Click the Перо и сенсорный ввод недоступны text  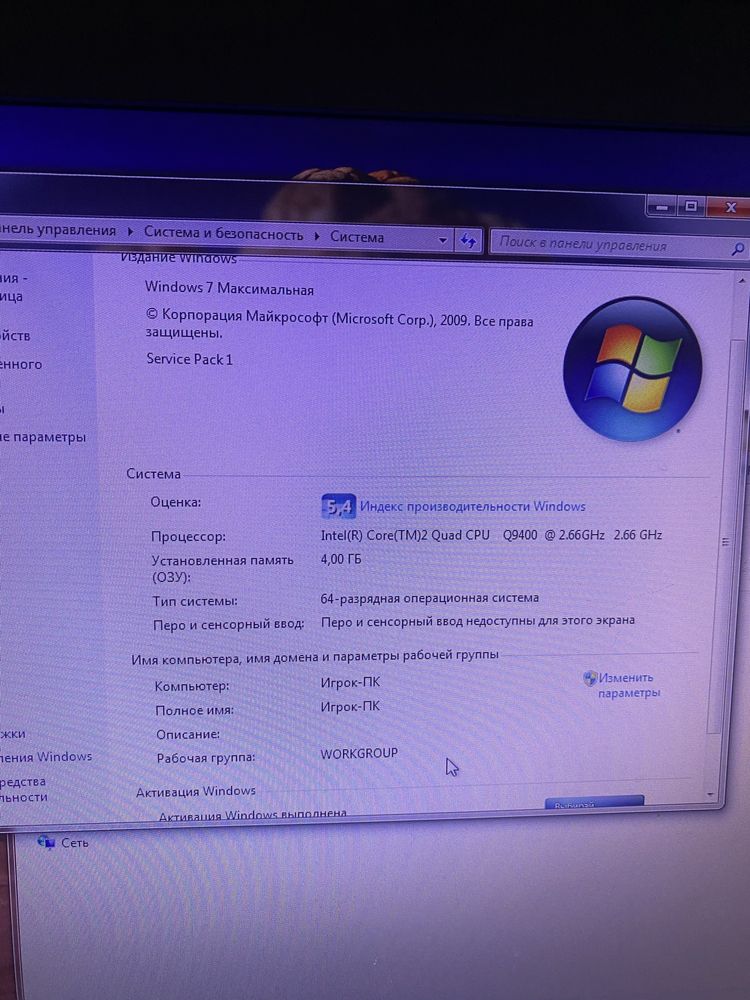(x=478, y=621)
